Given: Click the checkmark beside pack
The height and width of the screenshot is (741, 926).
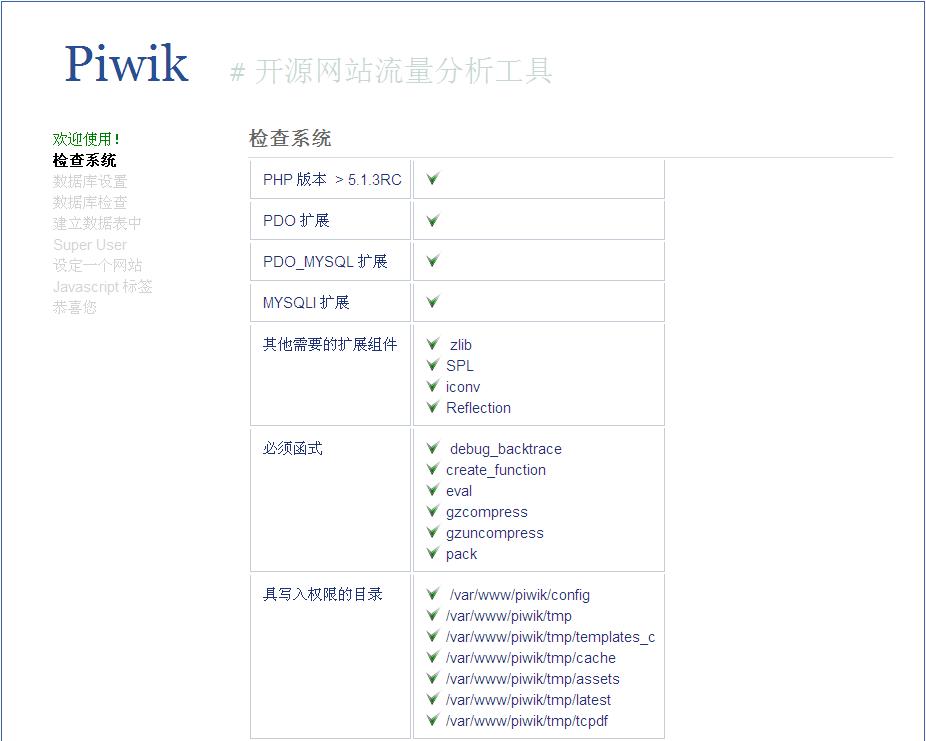Looking at the screenshot, I should click(433, 553).
